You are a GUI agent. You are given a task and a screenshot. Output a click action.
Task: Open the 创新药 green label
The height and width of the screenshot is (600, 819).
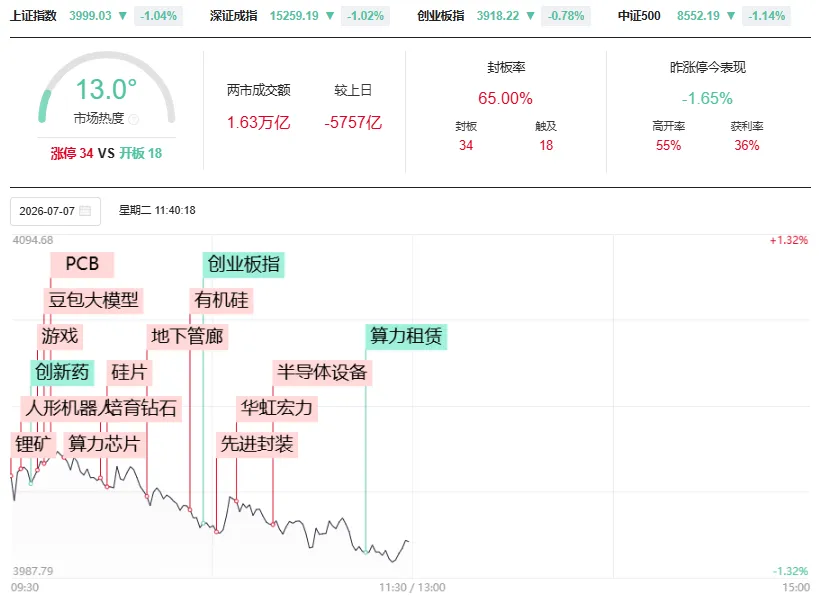pyautogui.click(x=62, y=372)
